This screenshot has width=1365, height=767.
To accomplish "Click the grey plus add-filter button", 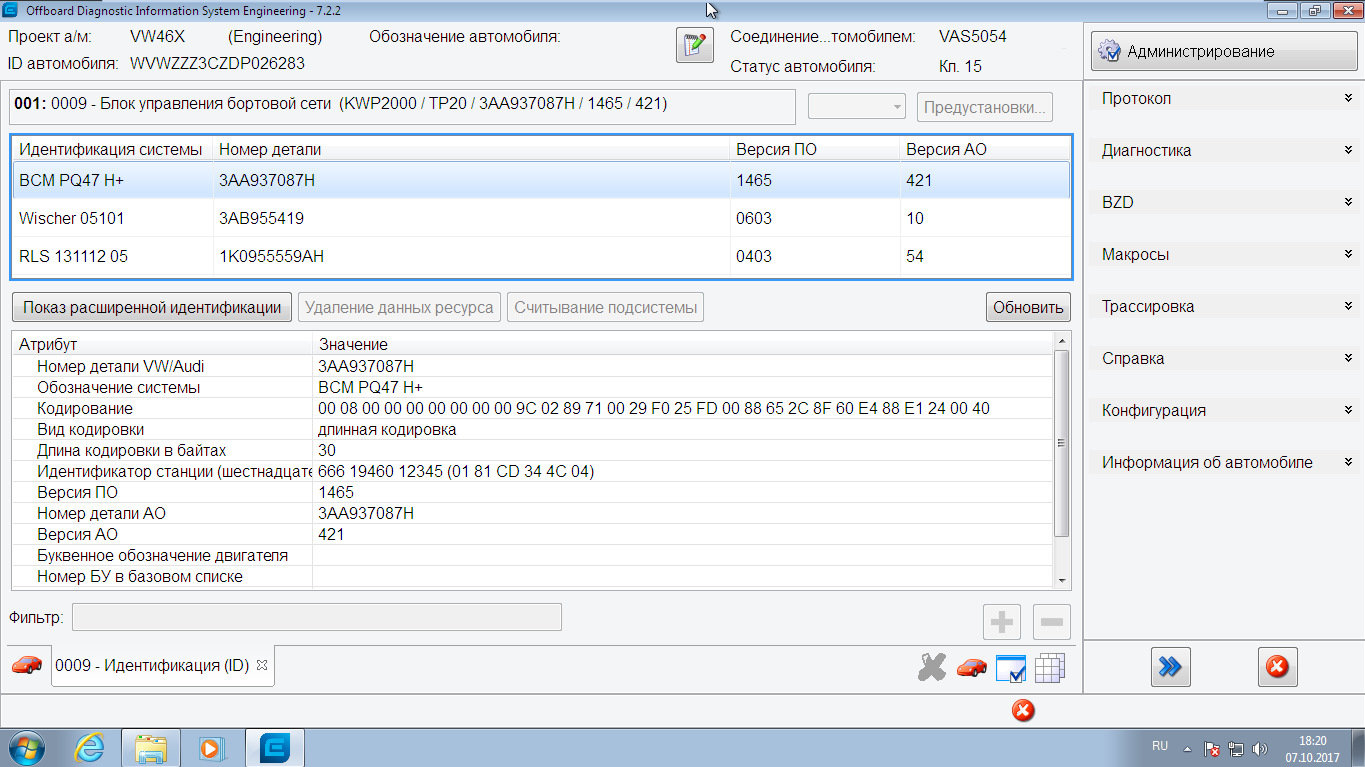I will 1001,622.
